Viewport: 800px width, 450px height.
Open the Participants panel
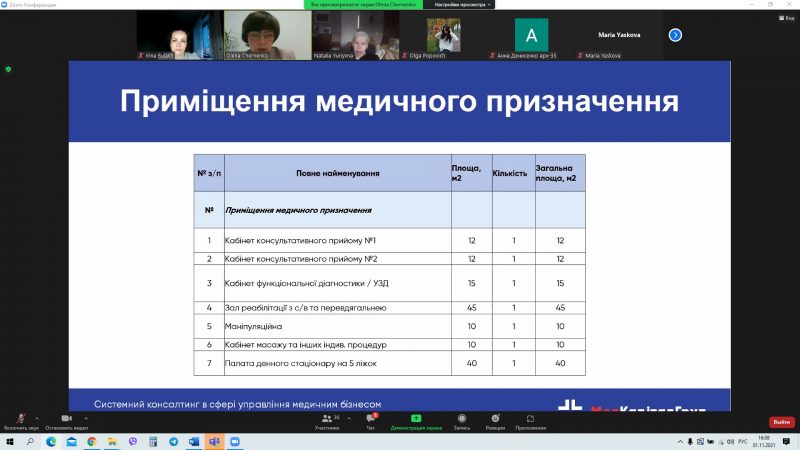pyautogui.click(x=327, y=421)
